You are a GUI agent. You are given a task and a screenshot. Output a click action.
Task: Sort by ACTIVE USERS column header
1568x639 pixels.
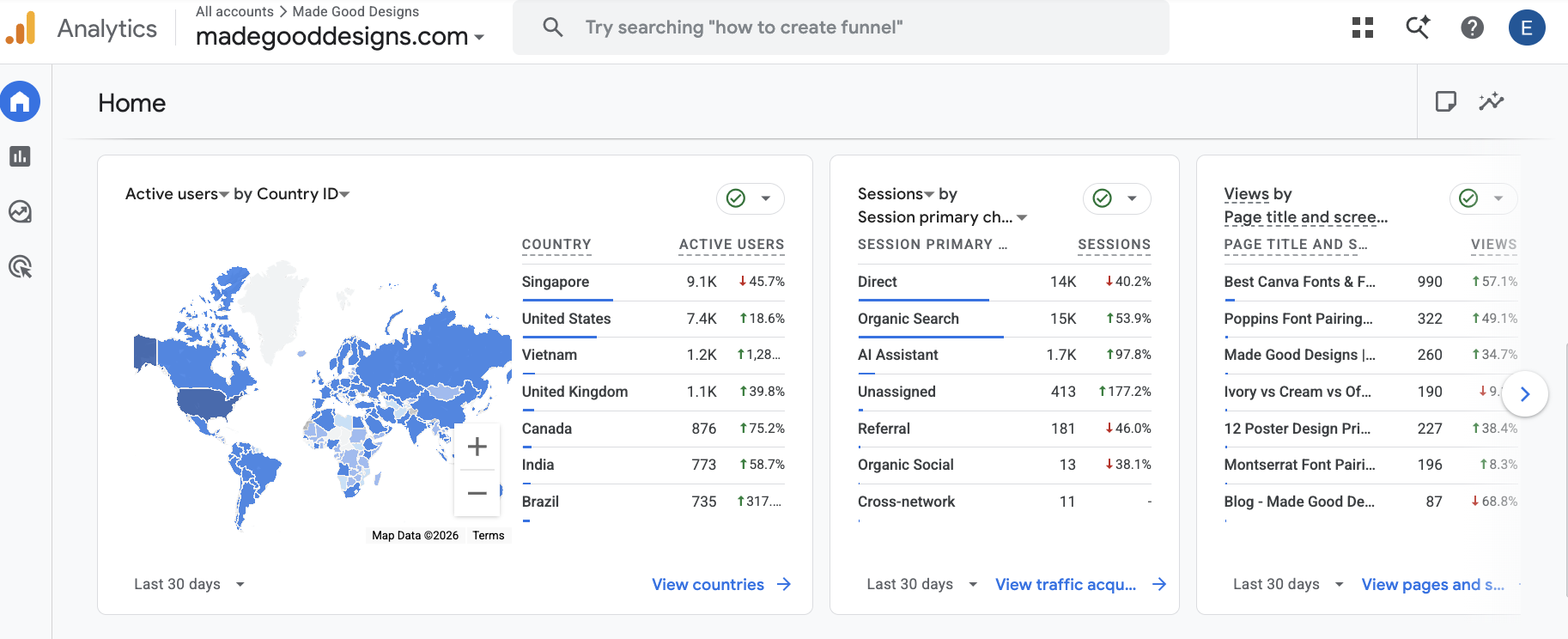[732, 245]
